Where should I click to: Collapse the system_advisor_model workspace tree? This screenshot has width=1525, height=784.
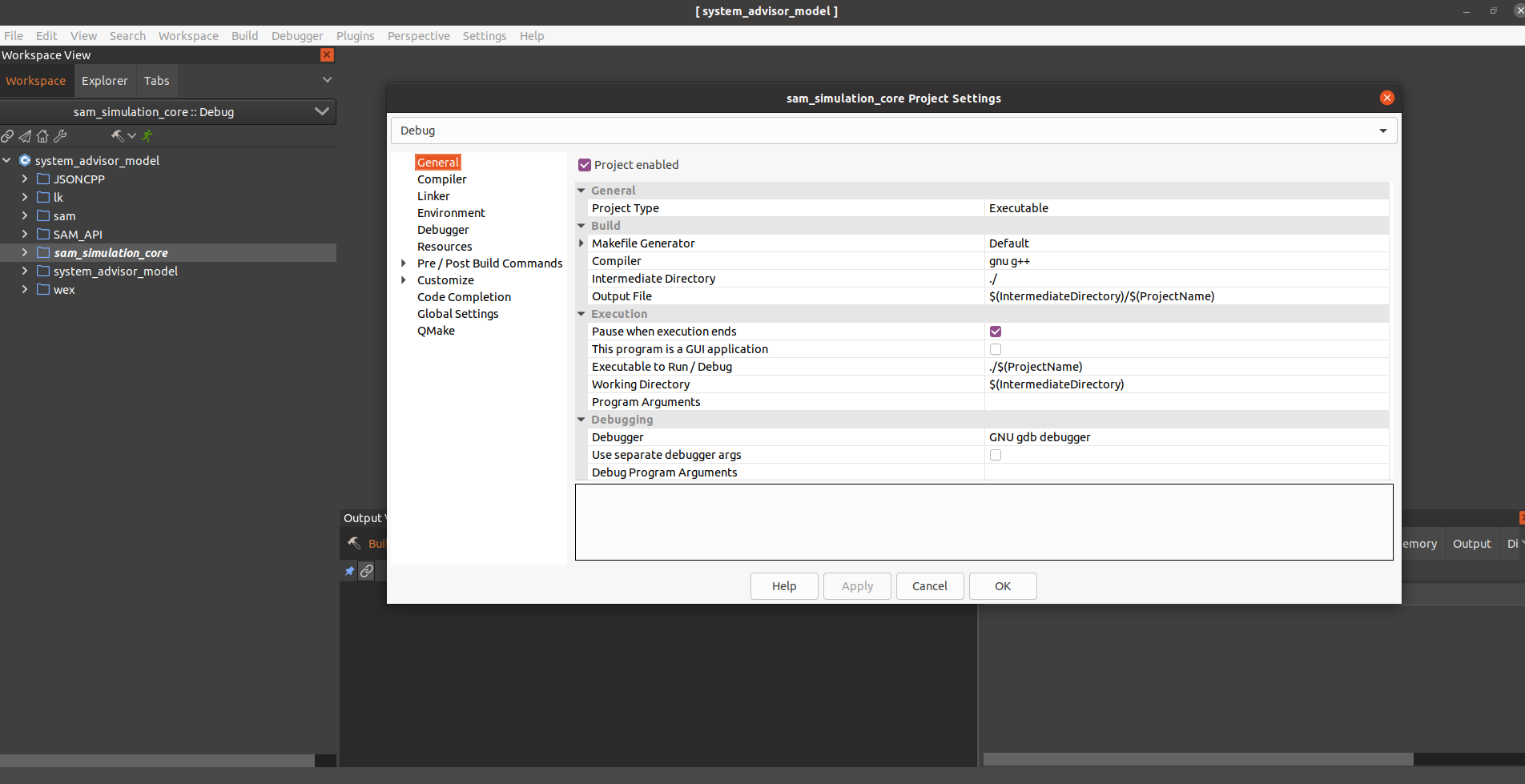(7, 160)
